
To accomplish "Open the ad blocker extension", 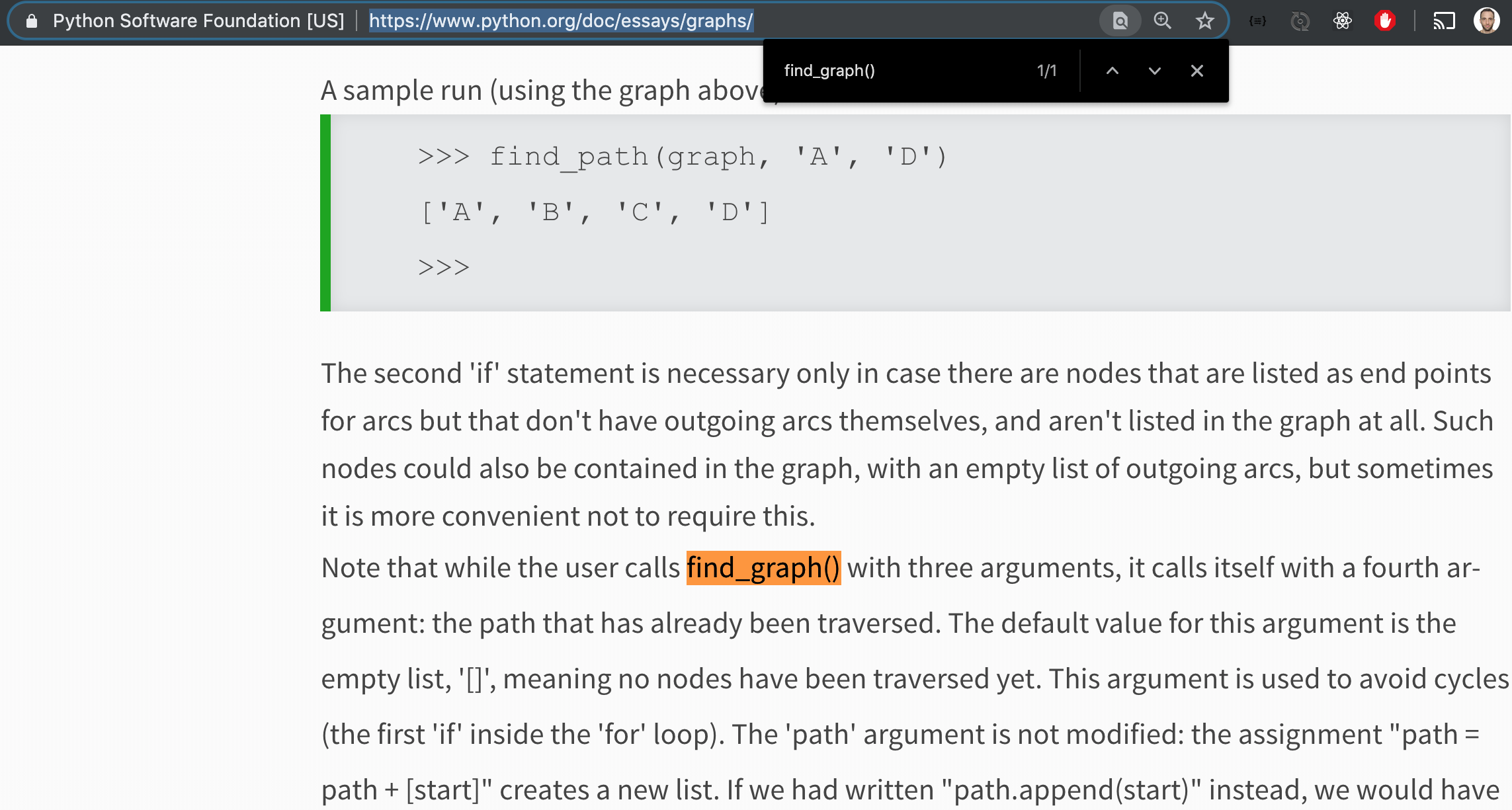I will pyautogui.click(x=1385, y=20).
